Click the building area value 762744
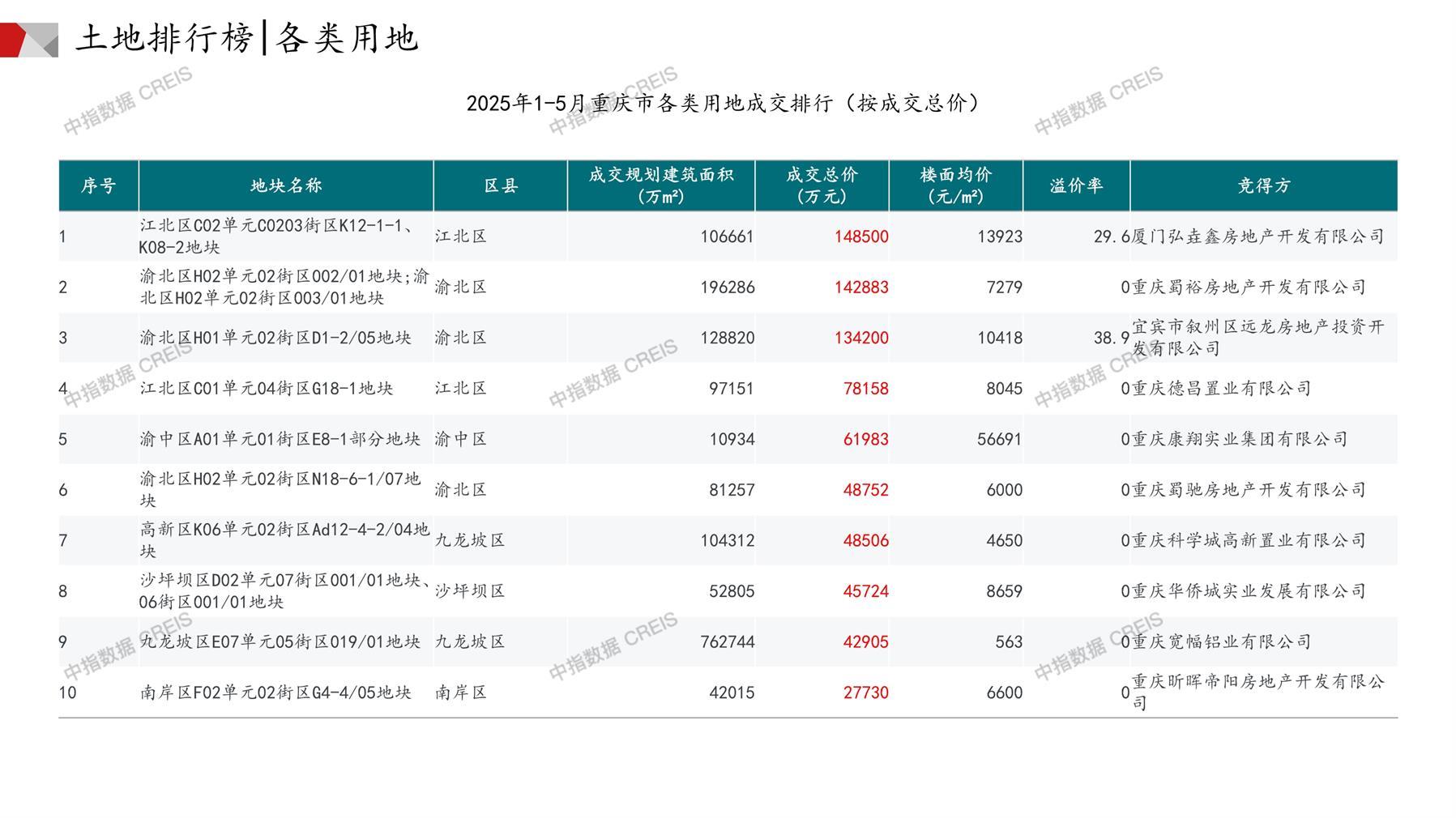This screenshot has width=1456, height=818. tap(727, 642)
